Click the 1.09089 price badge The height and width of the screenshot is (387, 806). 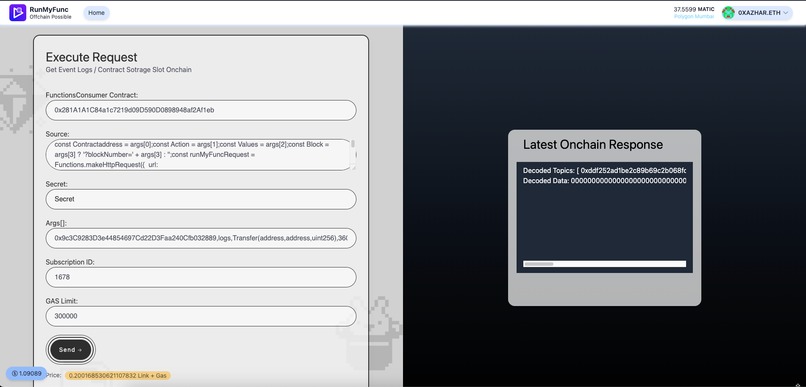coord(26,374)
